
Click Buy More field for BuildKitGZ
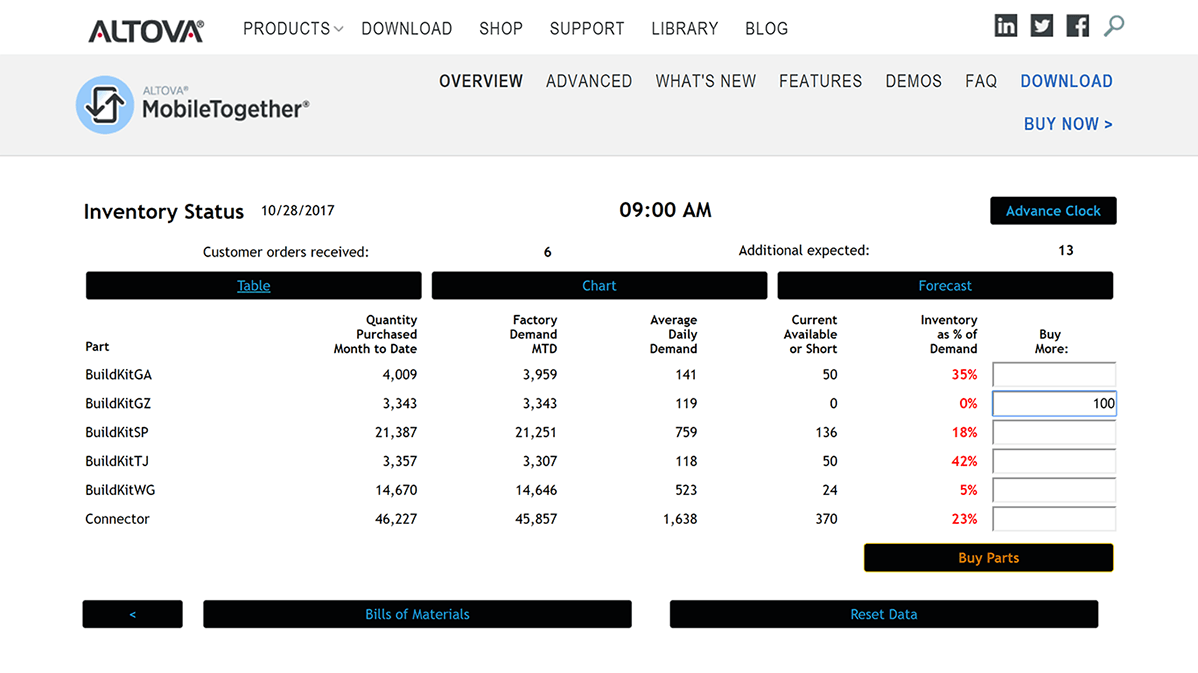pyautogui.click(x=1054, y=403)
